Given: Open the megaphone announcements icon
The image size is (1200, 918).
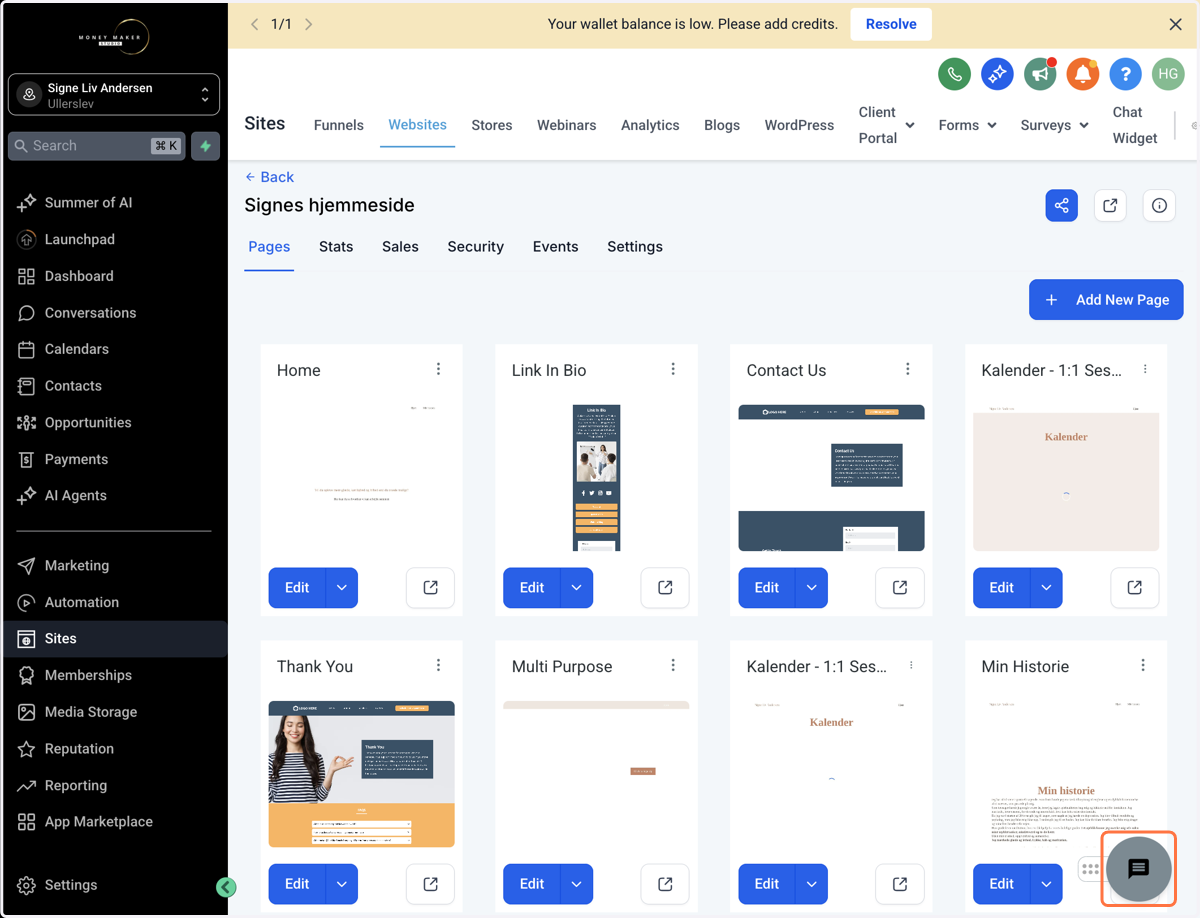Looking at the screenshot, I should tap(1040, 74).
